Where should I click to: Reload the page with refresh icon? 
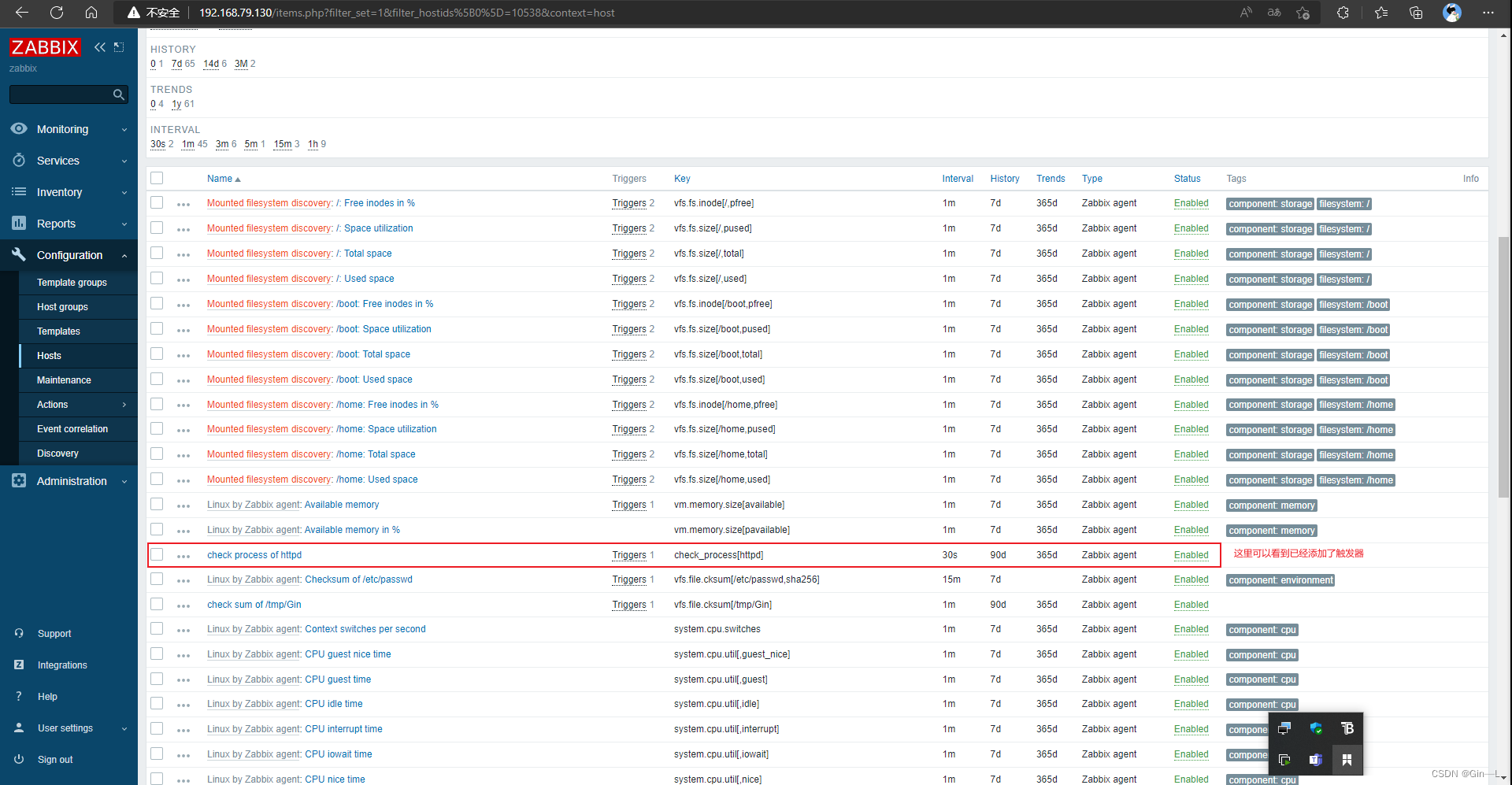point(57,13)
